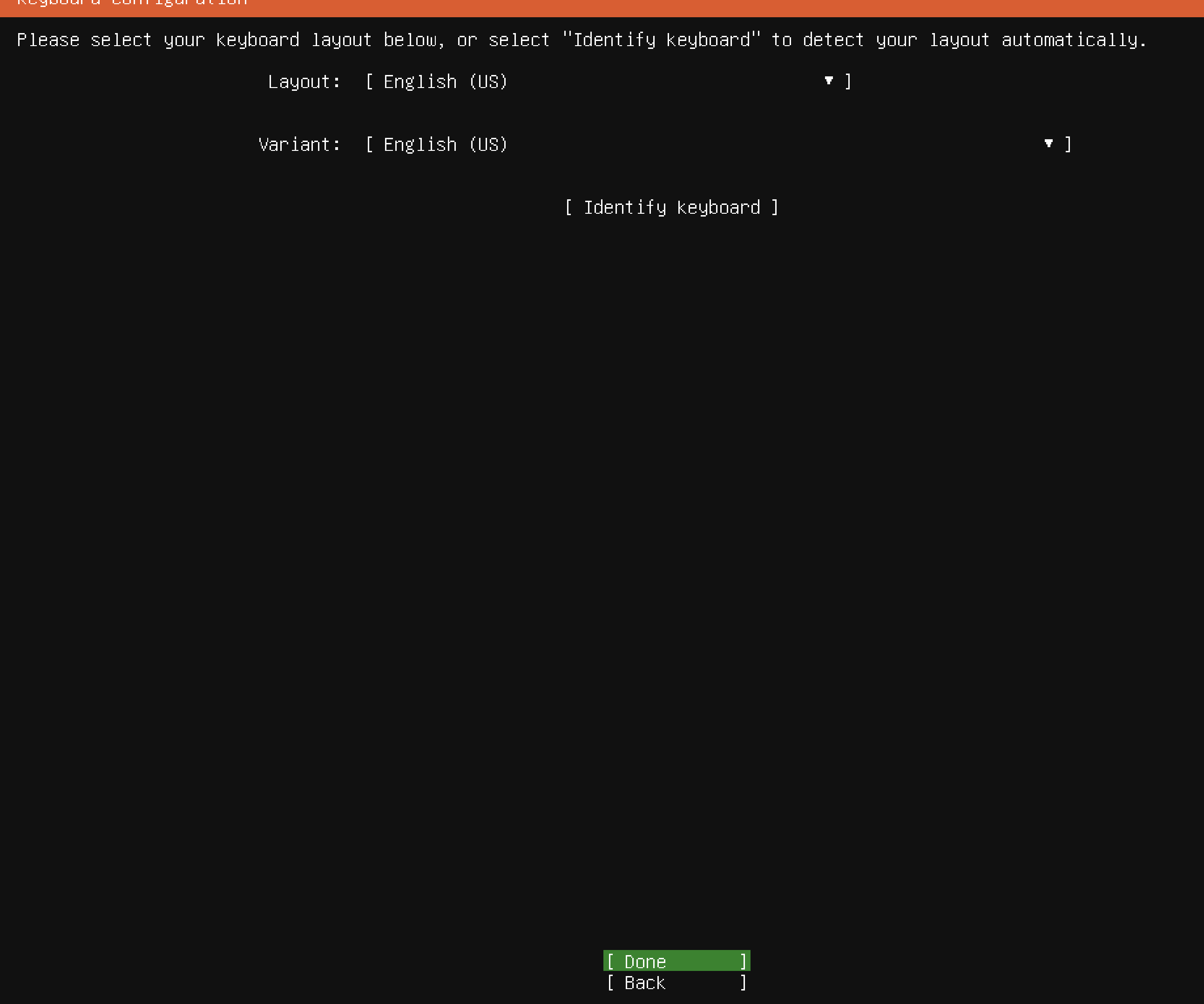This screenshot has width=1204, height=1004.
Task: Click the closing bracket of Back button
Action: tap(743, 983)
